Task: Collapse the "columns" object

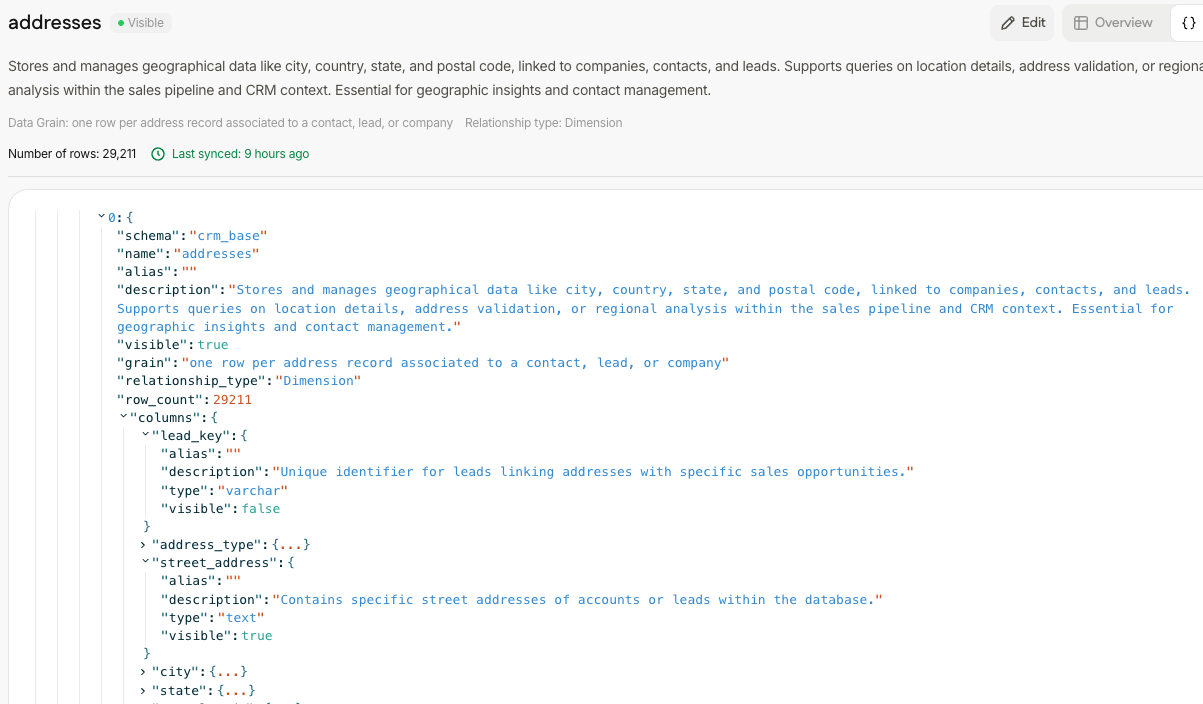Action: click(x=124, y=417)
